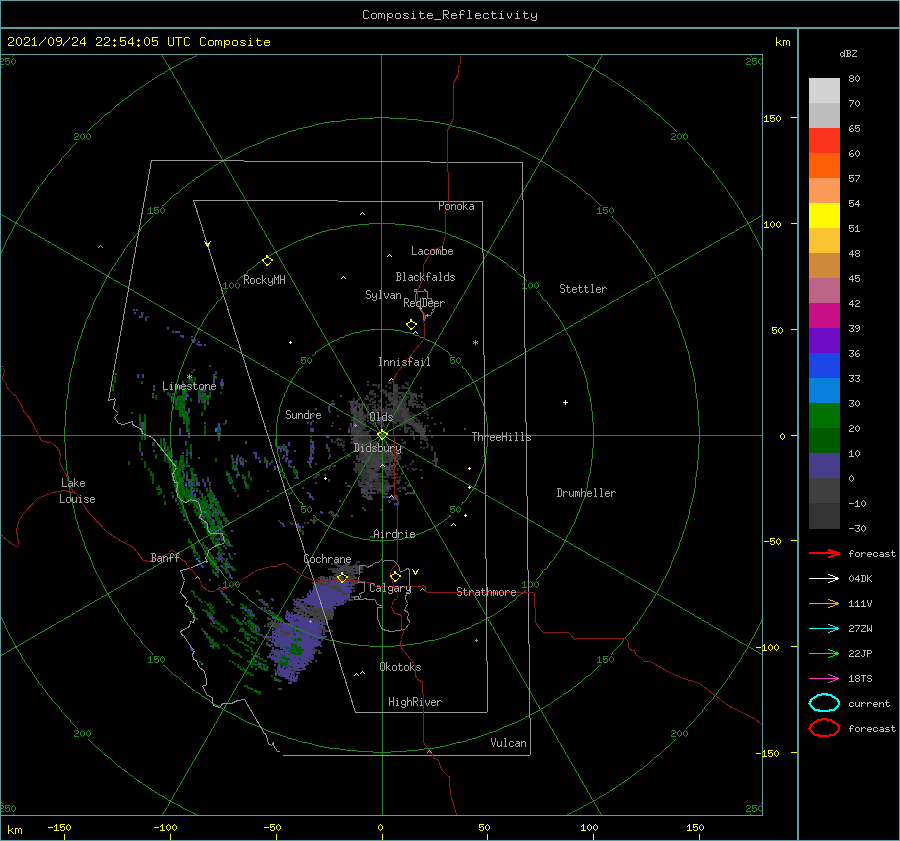Click the yellow diamond marker near RockyMH
This screenshot has width=900, height=841.
267,261
